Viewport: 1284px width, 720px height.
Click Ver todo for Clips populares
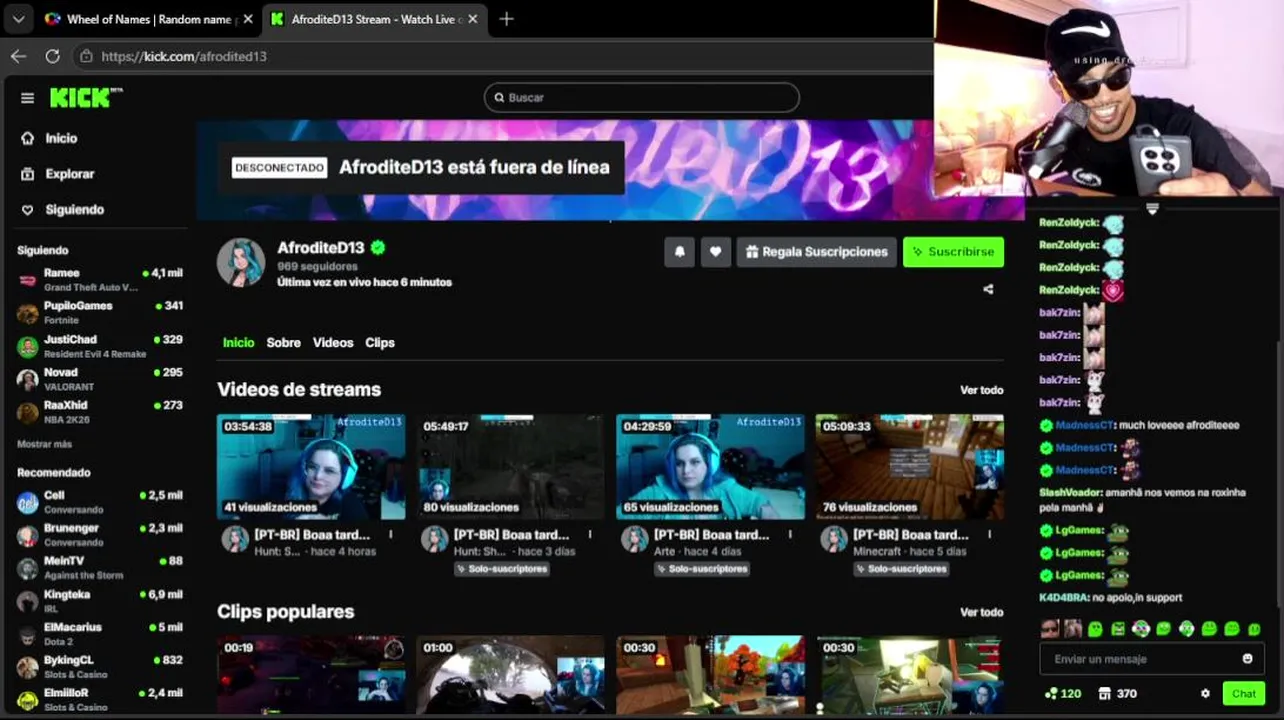tap(981, 612)
